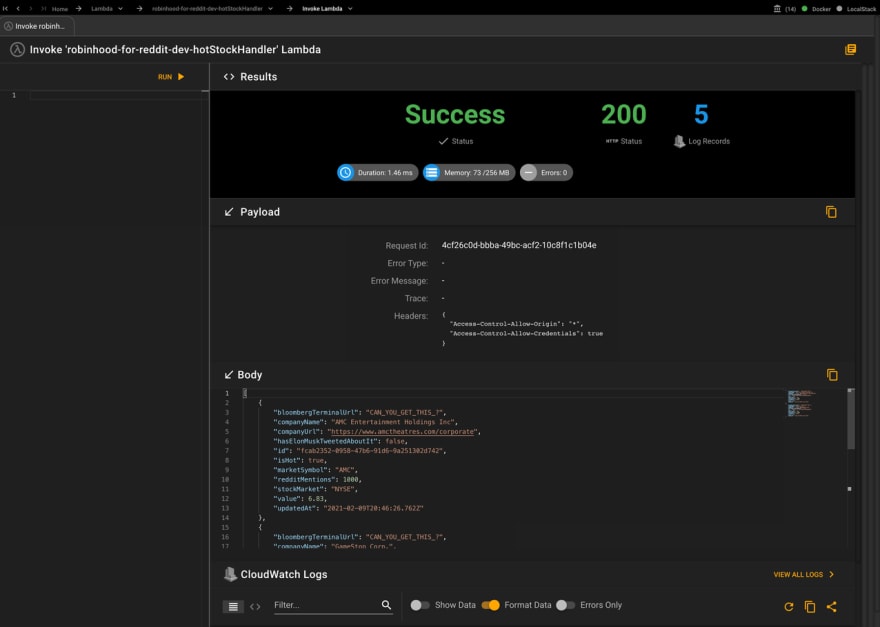The image size is (880, 627).
Task: Click the Duration: 1.46 ms chip
Action: (x=378, y=172)
